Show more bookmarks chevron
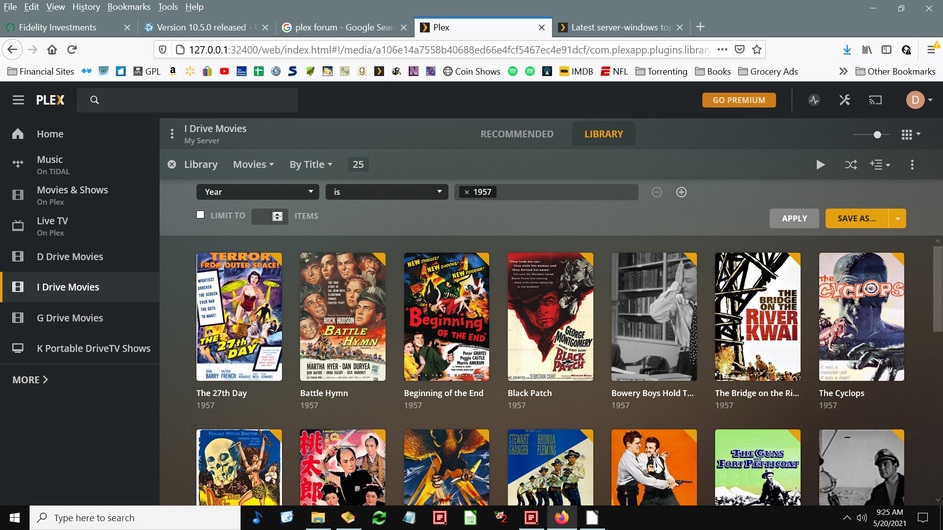943x530 pixels. [x=843, y=71]
